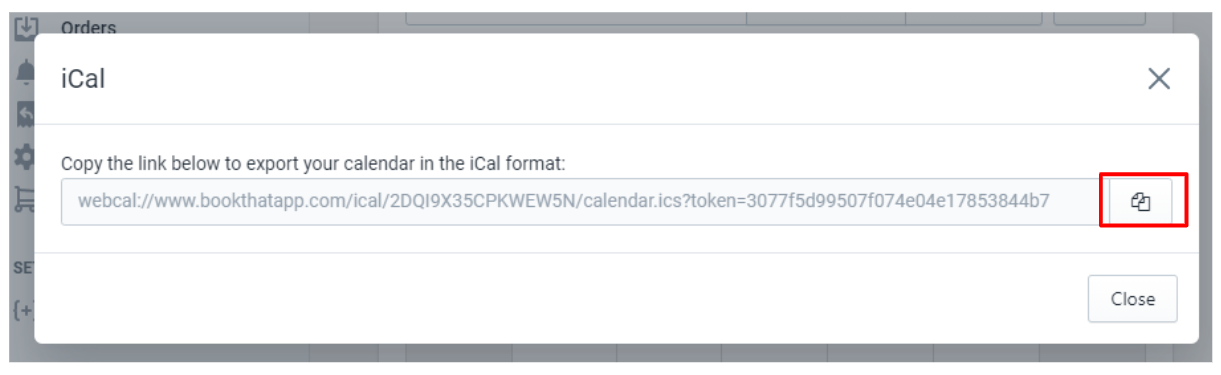1221x375 pixels.
Task: Go to the Orders menu item
Action: click(88, 28)
